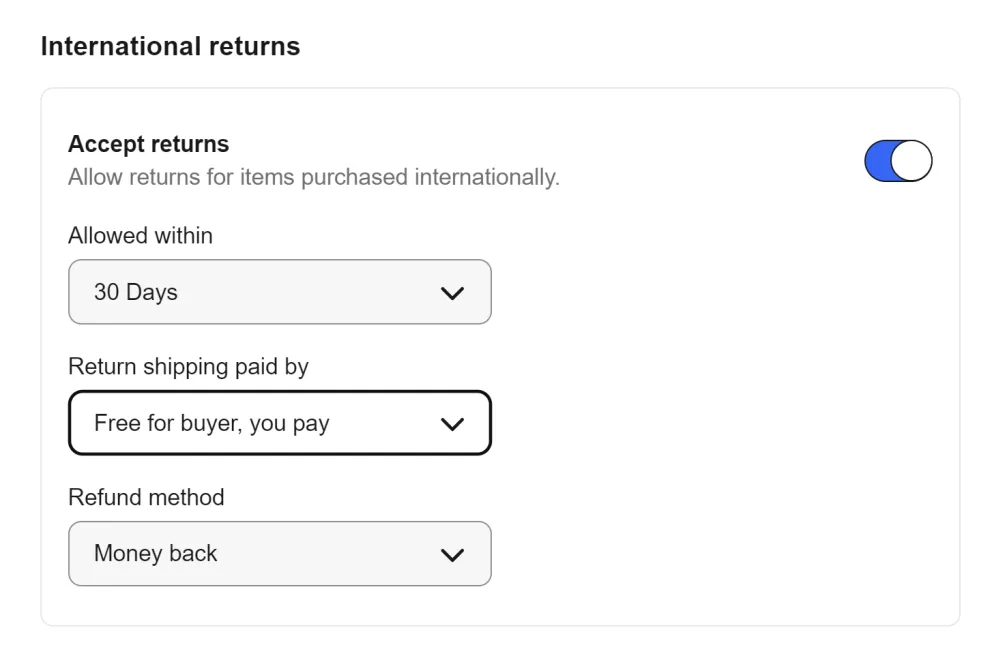Click the blue track of the Accept returns toggle
The image size is (985, 660).
[x=878, y=161]
